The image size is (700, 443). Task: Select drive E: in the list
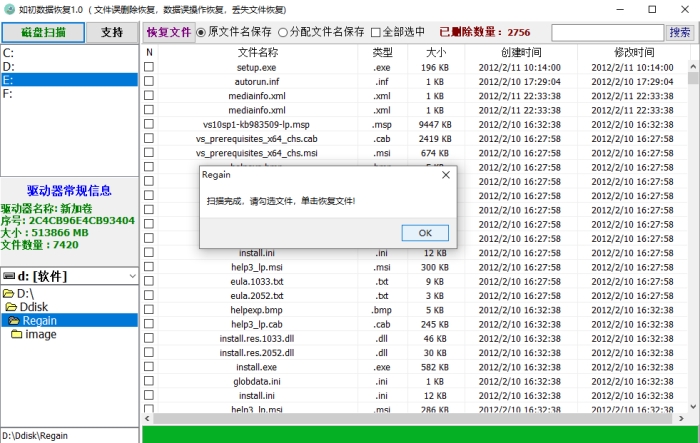coord(70,80)
